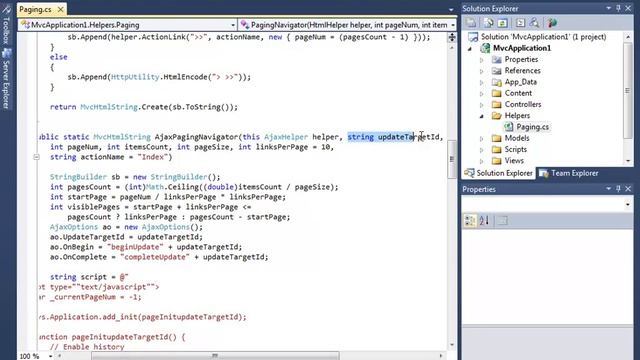Click the View Code icon in Solution Explorer
The width and height of the screenshot is (640, 360).
(520, 23)
